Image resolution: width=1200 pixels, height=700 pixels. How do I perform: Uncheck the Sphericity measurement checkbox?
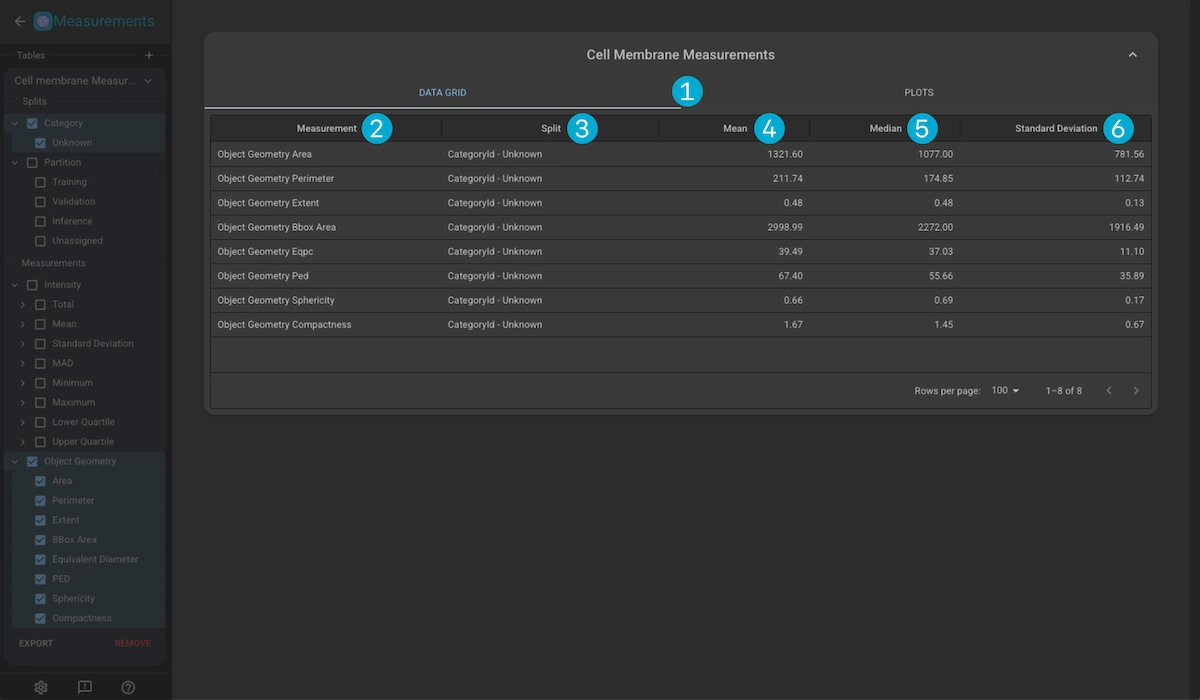[x=40, y=599]
